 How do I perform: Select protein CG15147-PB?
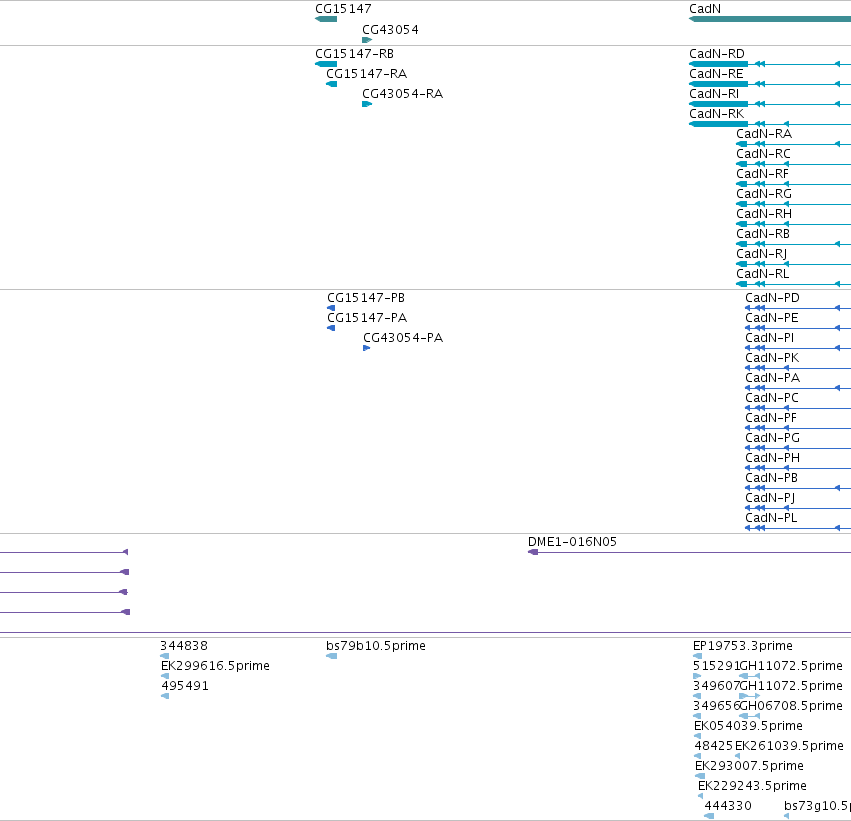tap(366, 298)
